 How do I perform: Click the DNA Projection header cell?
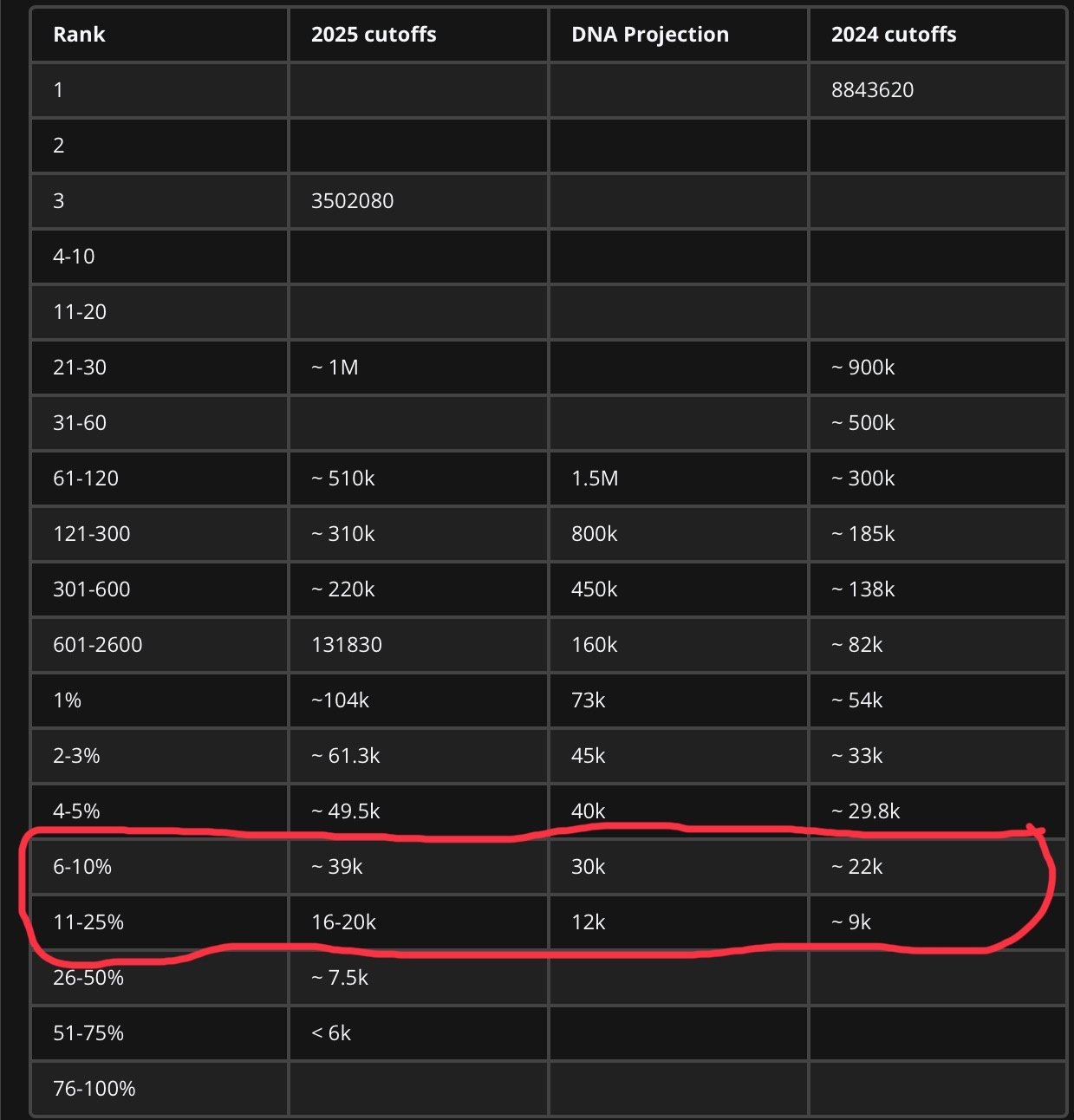(x=679, y=35)
